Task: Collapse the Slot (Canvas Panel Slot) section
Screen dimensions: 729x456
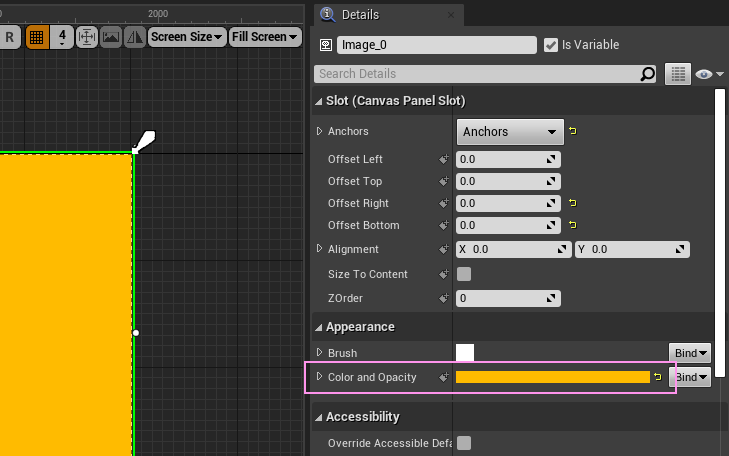Action: [318, 101]
